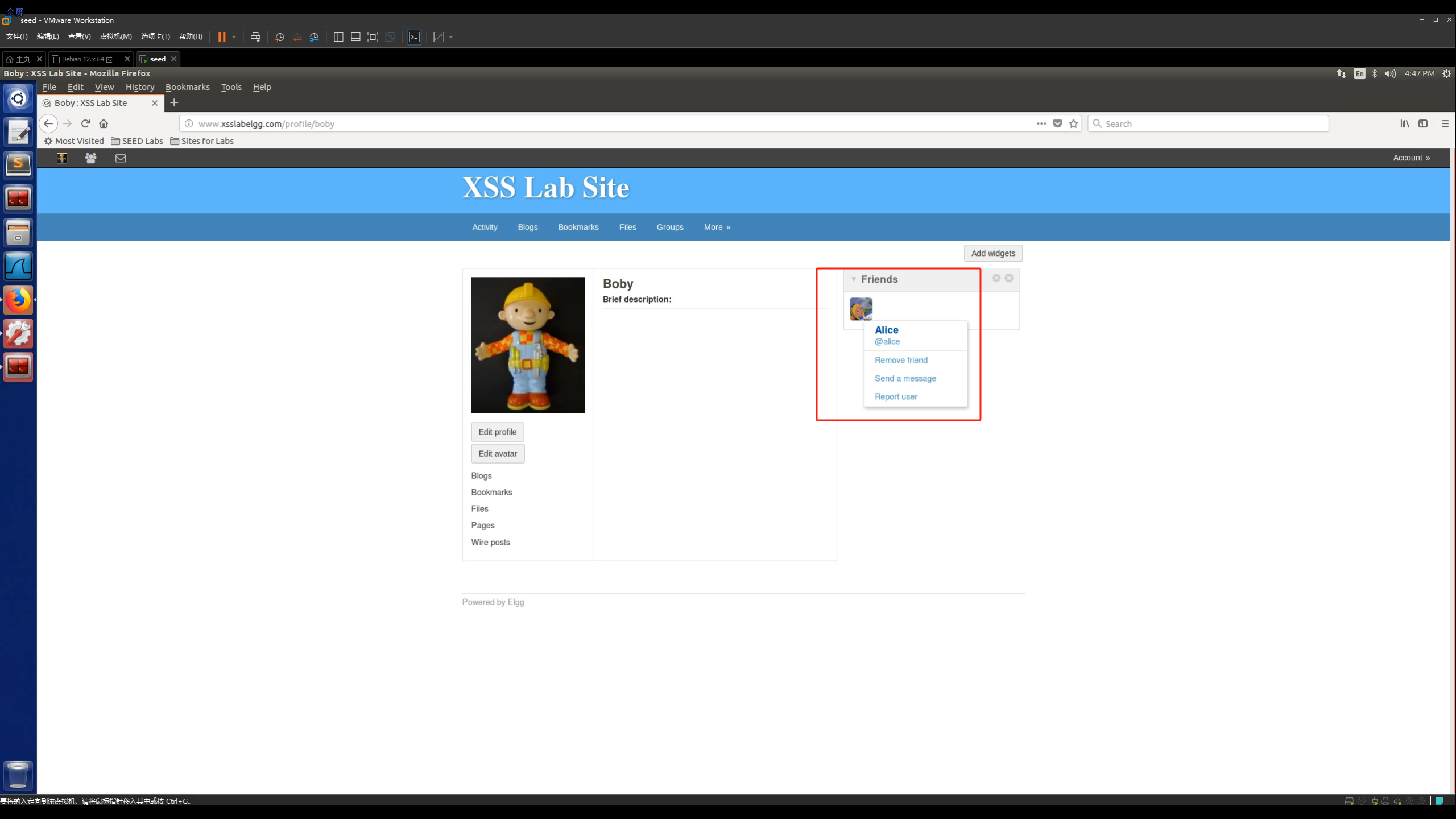
Task: Toggle Firefox sidebar view icon
Action: tap(1423, 123)
